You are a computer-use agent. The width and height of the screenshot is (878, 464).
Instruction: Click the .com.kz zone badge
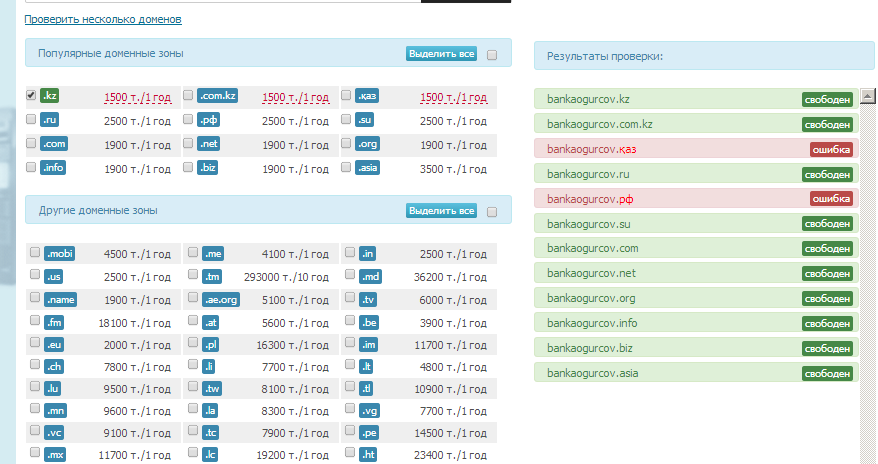point(217,96)
